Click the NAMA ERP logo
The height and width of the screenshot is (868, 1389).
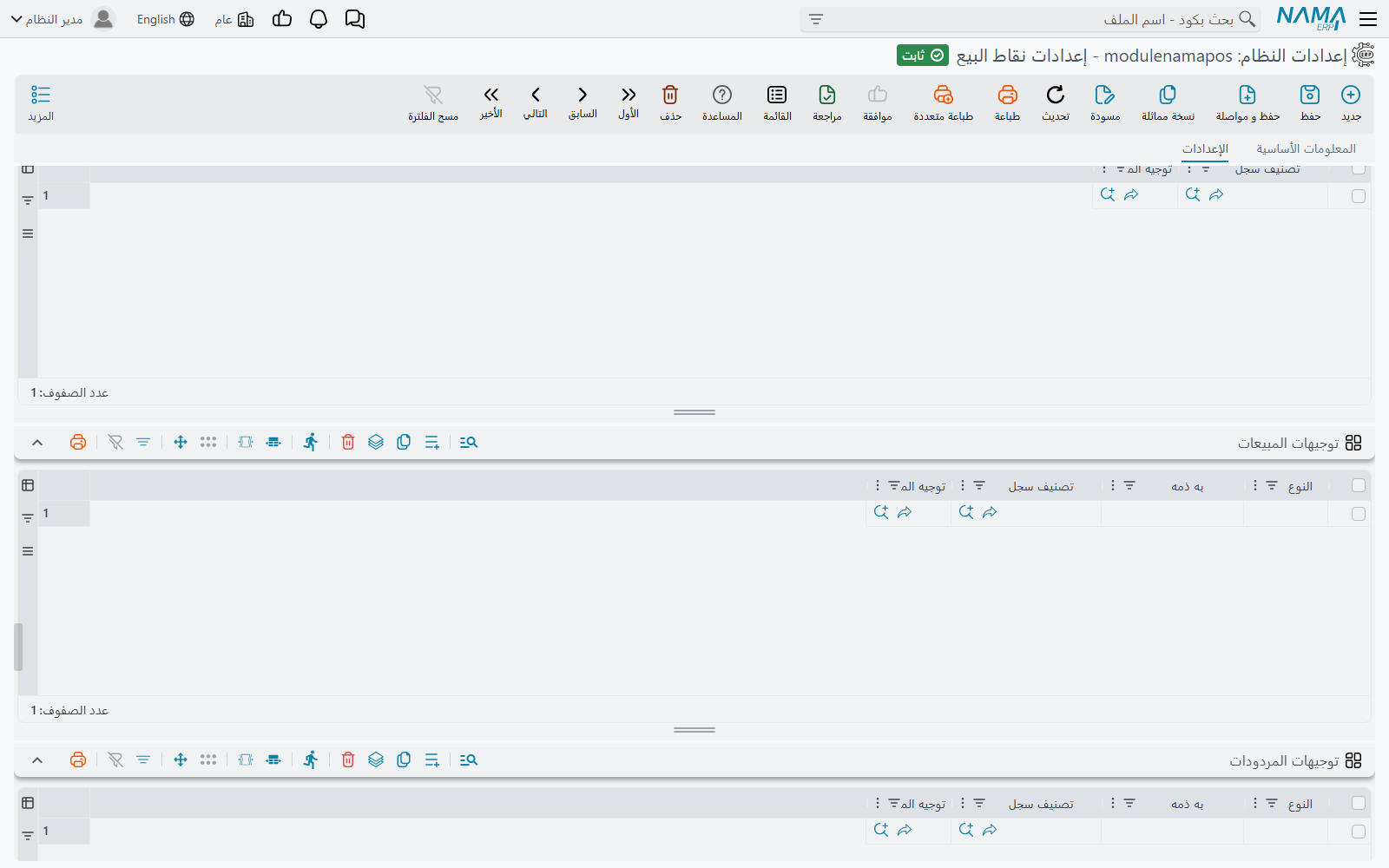pyautogui.click(x=1311, y=18)
